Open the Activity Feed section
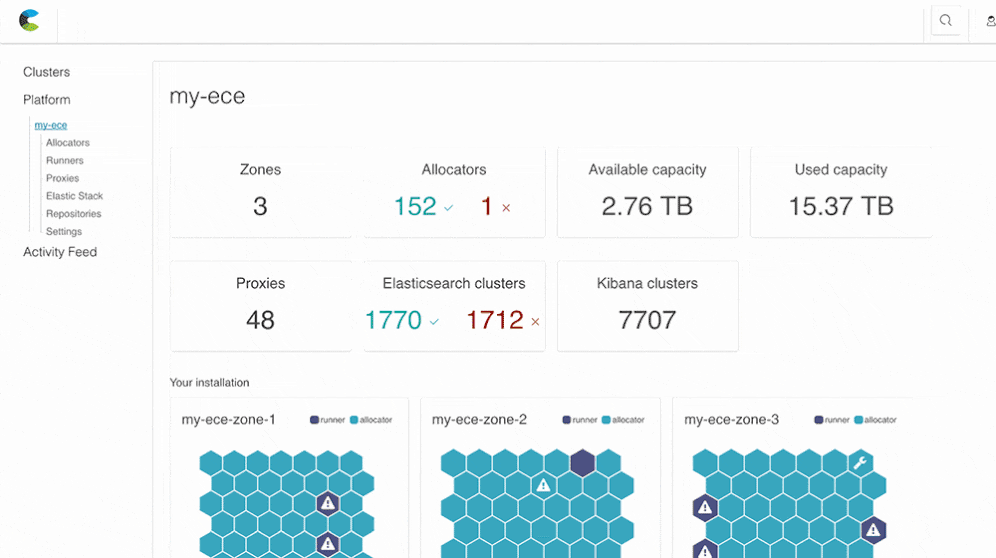The height and width of the screenshot is (558, 996). click(60, 252)
